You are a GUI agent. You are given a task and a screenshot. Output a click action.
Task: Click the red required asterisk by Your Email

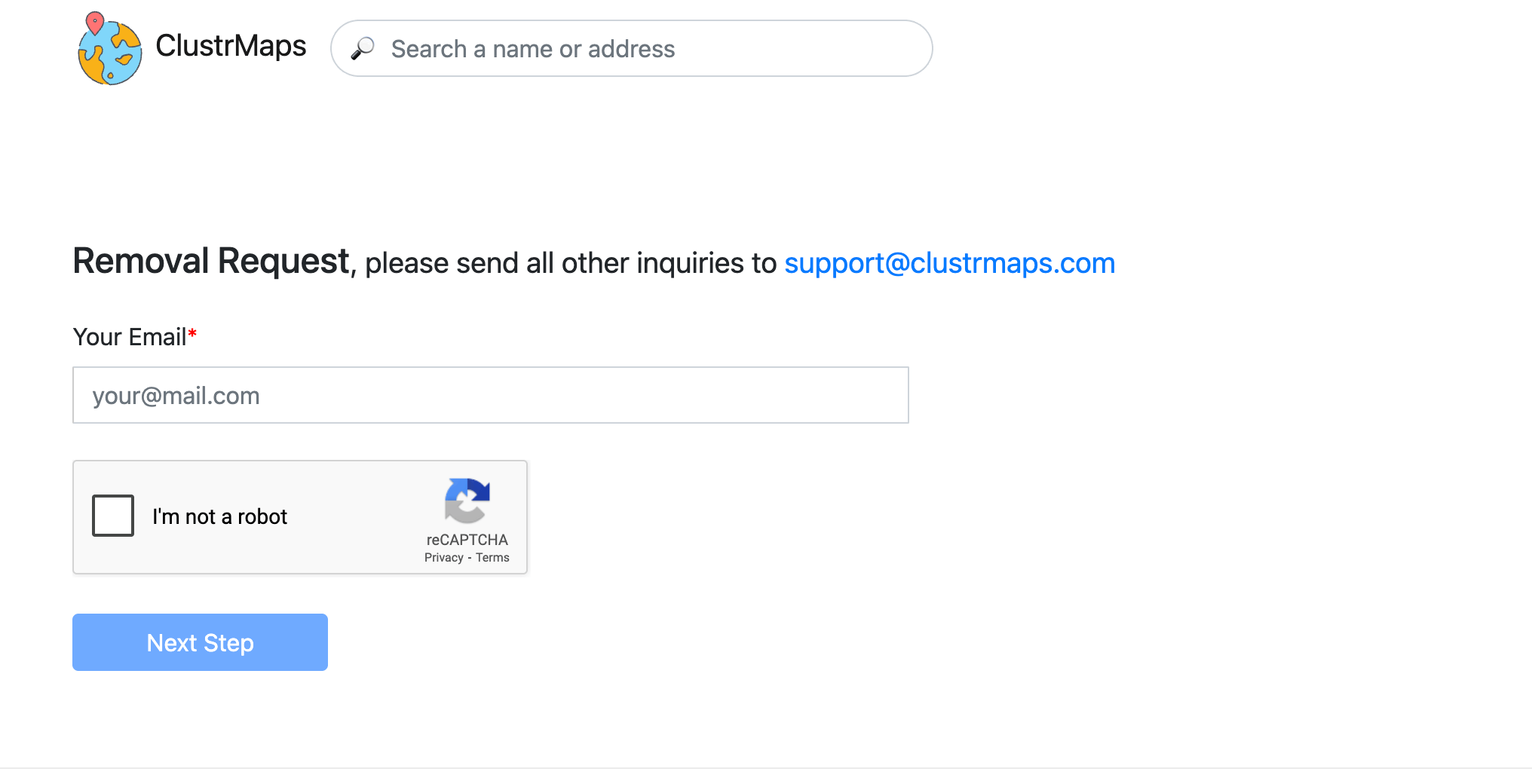pos(192,334)
